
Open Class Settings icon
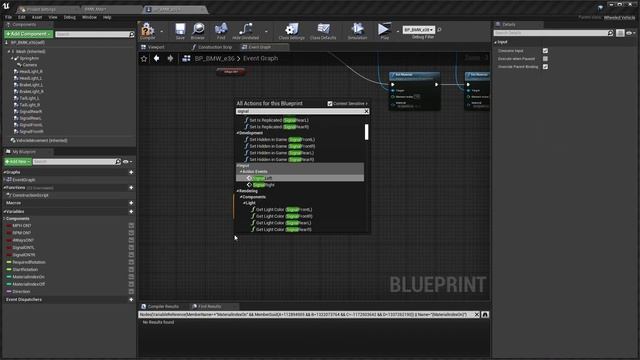tap(291, 29)
